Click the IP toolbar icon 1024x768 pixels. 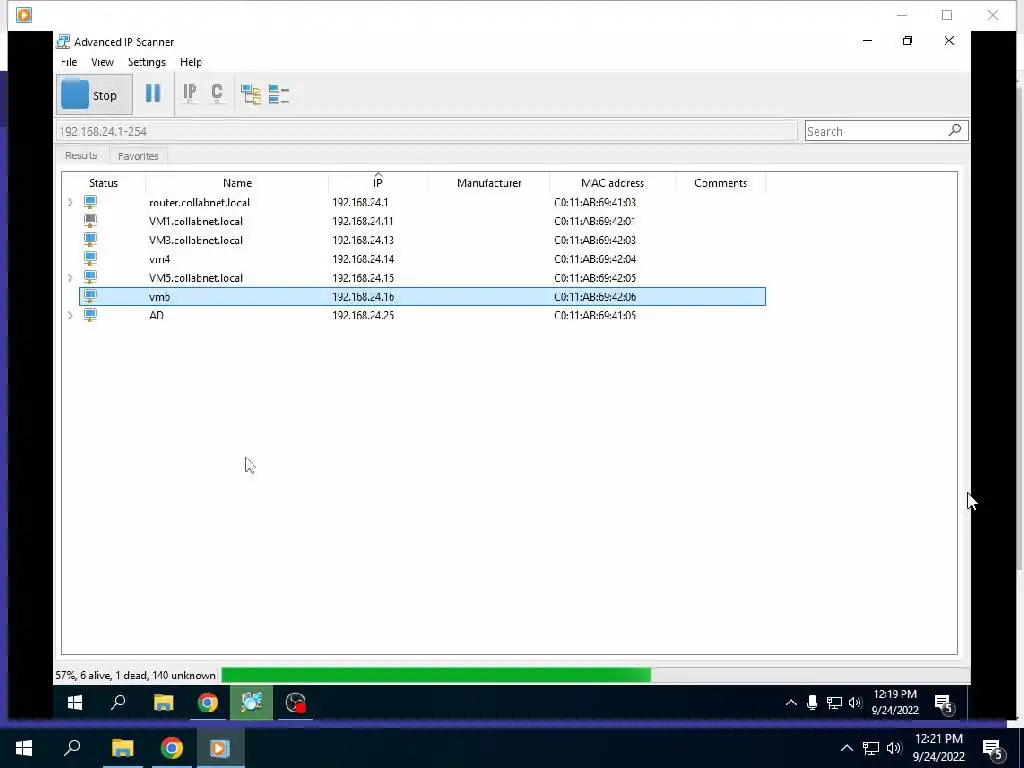click(189, 93)
